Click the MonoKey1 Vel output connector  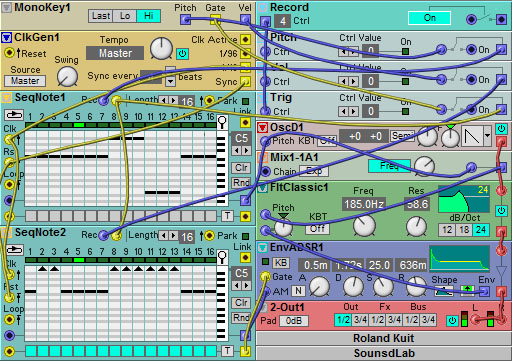[245, 19]
